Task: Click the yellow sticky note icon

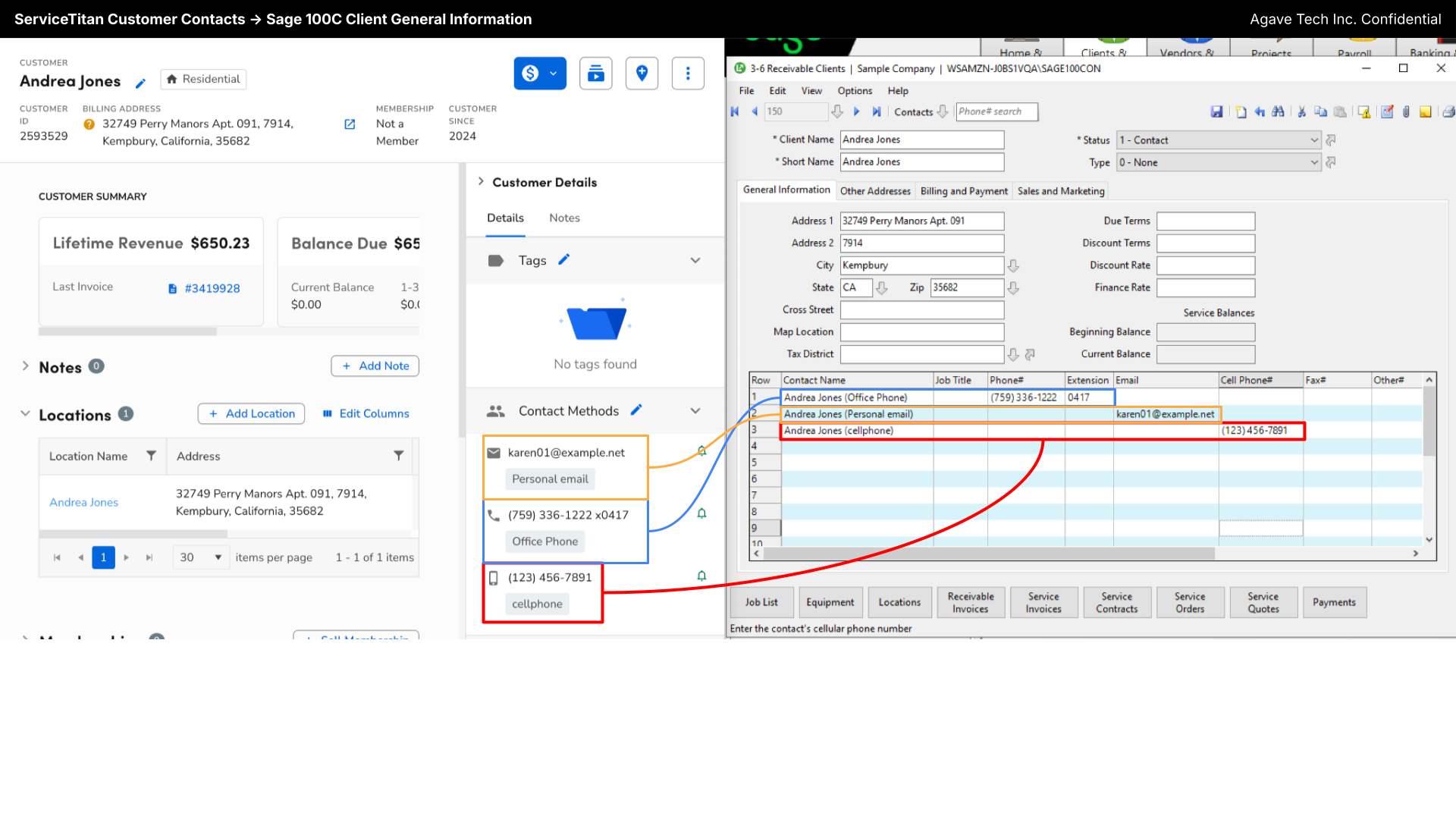Action: [x=1426, y=112]
